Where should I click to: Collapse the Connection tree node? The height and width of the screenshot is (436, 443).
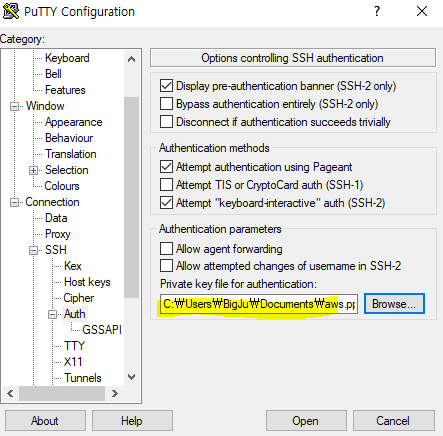tap(14, 202)
